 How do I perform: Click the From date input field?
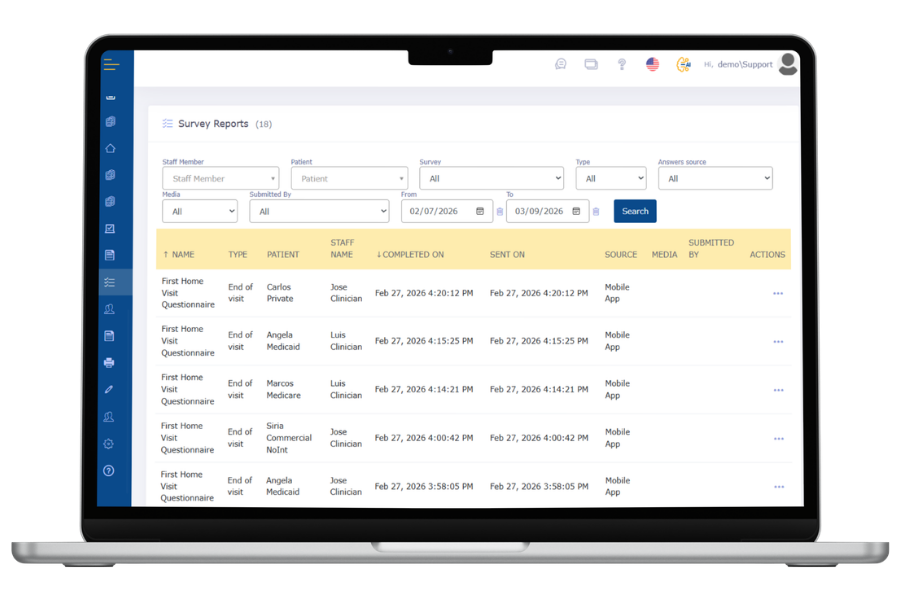click(x=440, y=211)
